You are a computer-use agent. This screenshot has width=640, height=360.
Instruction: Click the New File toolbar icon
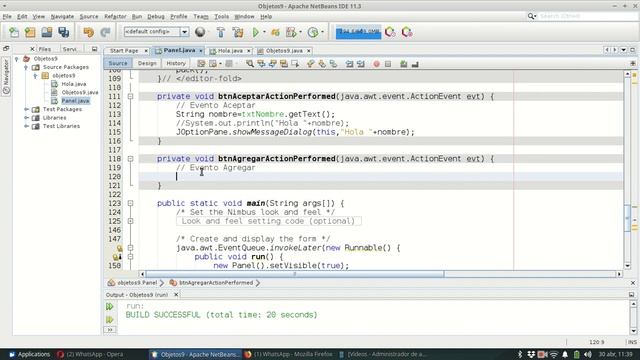click(14, 32)
